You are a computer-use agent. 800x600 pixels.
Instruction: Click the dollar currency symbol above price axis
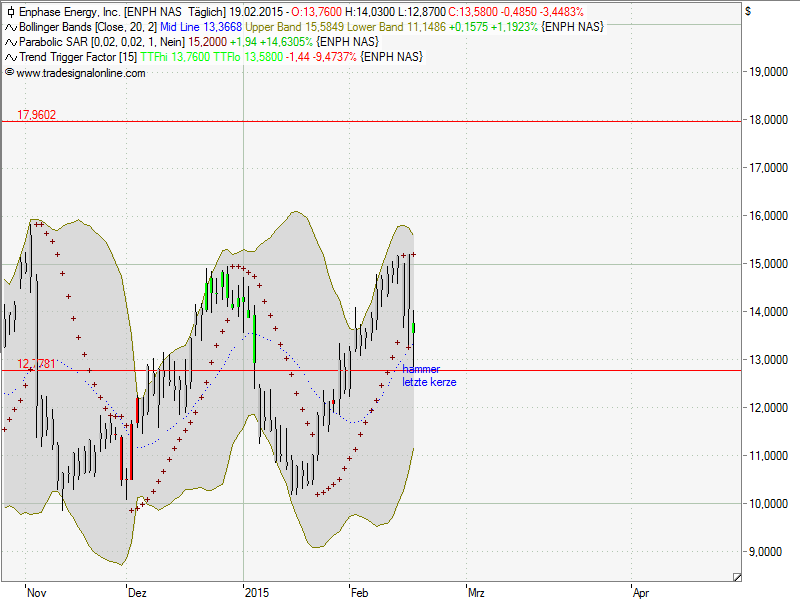tap(748, 10)
